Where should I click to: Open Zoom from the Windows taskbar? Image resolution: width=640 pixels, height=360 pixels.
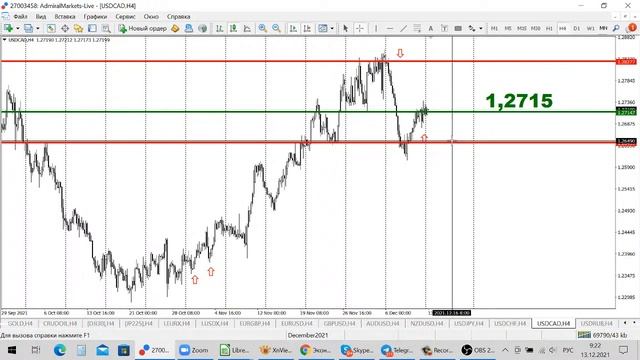pos(194,350)
